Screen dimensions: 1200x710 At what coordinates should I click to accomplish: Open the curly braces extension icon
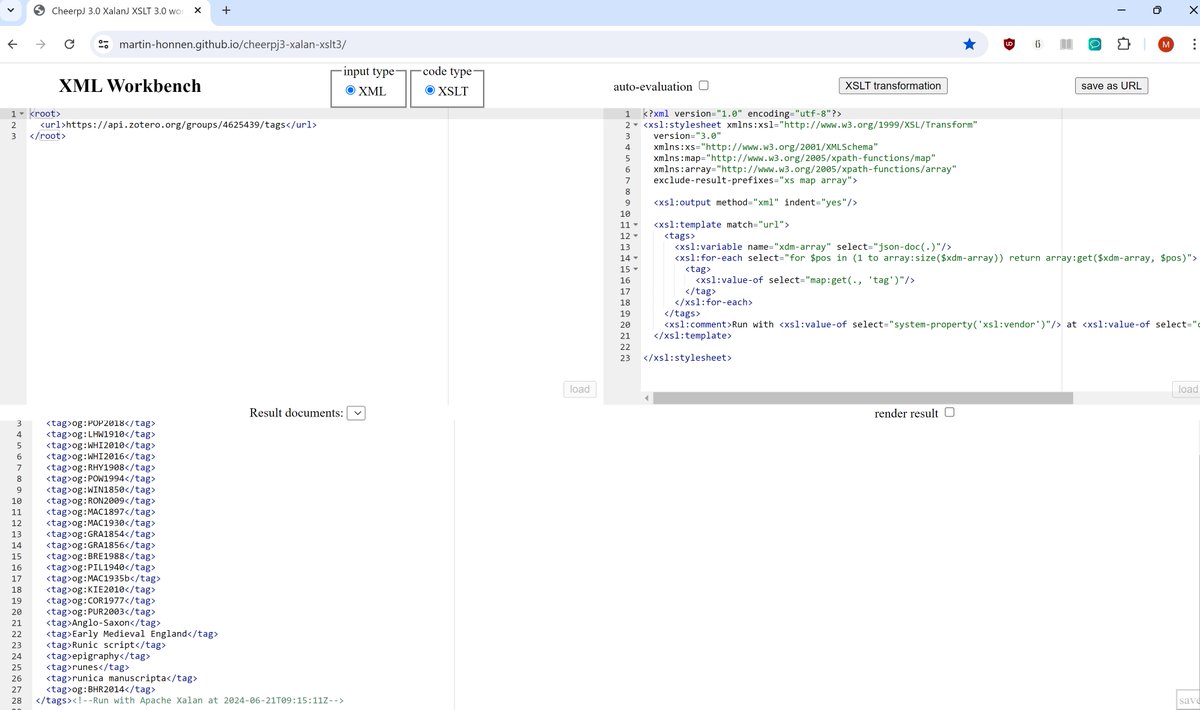click(1038, 44)
